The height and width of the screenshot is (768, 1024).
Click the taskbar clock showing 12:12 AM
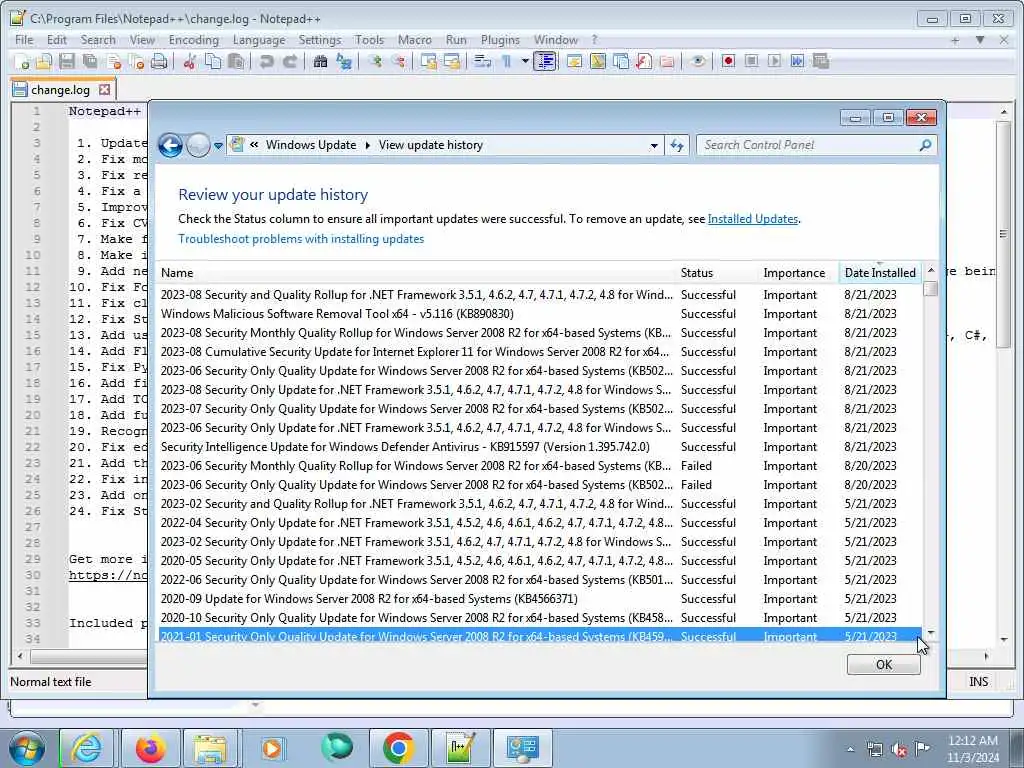coord(972,748)
